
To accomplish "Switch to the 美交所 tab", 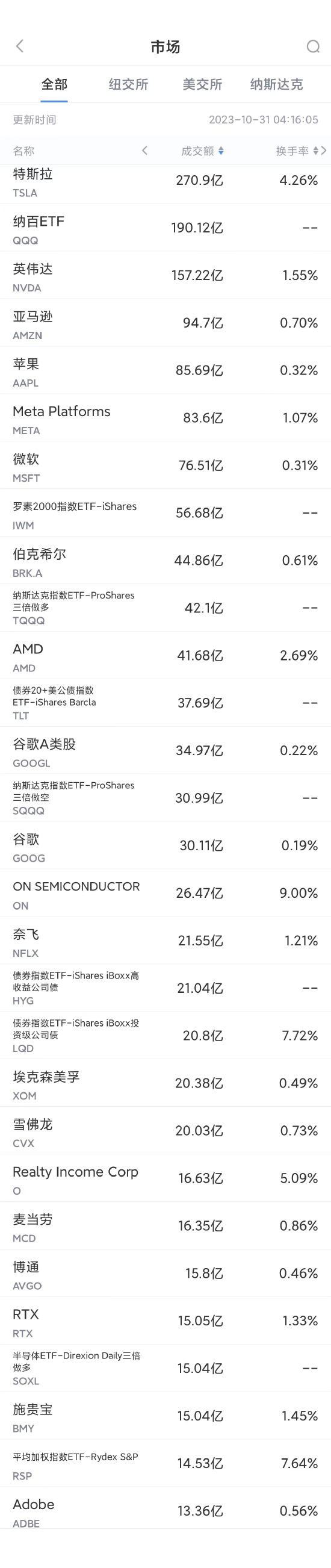I will (202, 85).
